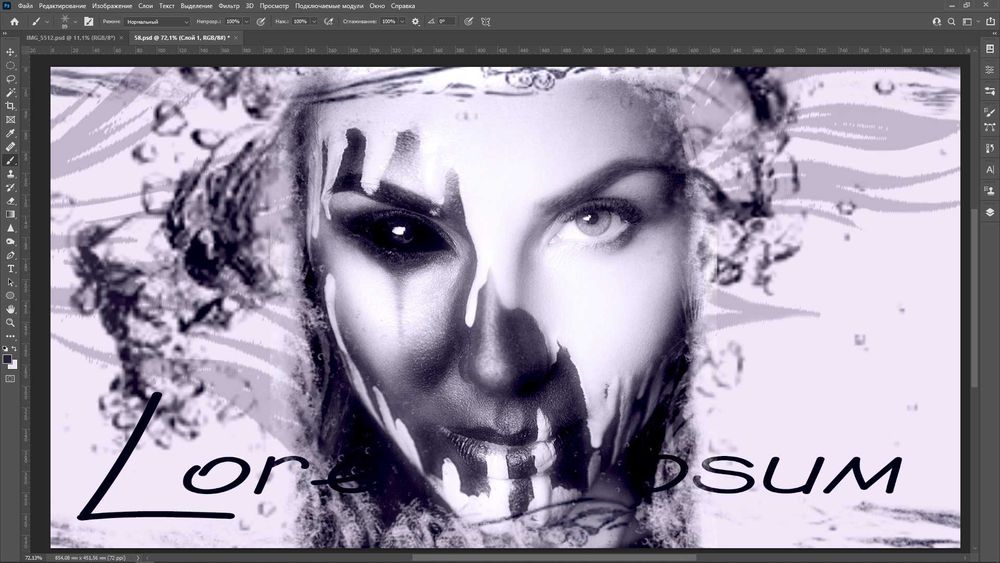Open the Edit Toolbar three-dots menu
The image size is (1000, 563).
click(x=10, y=336)
